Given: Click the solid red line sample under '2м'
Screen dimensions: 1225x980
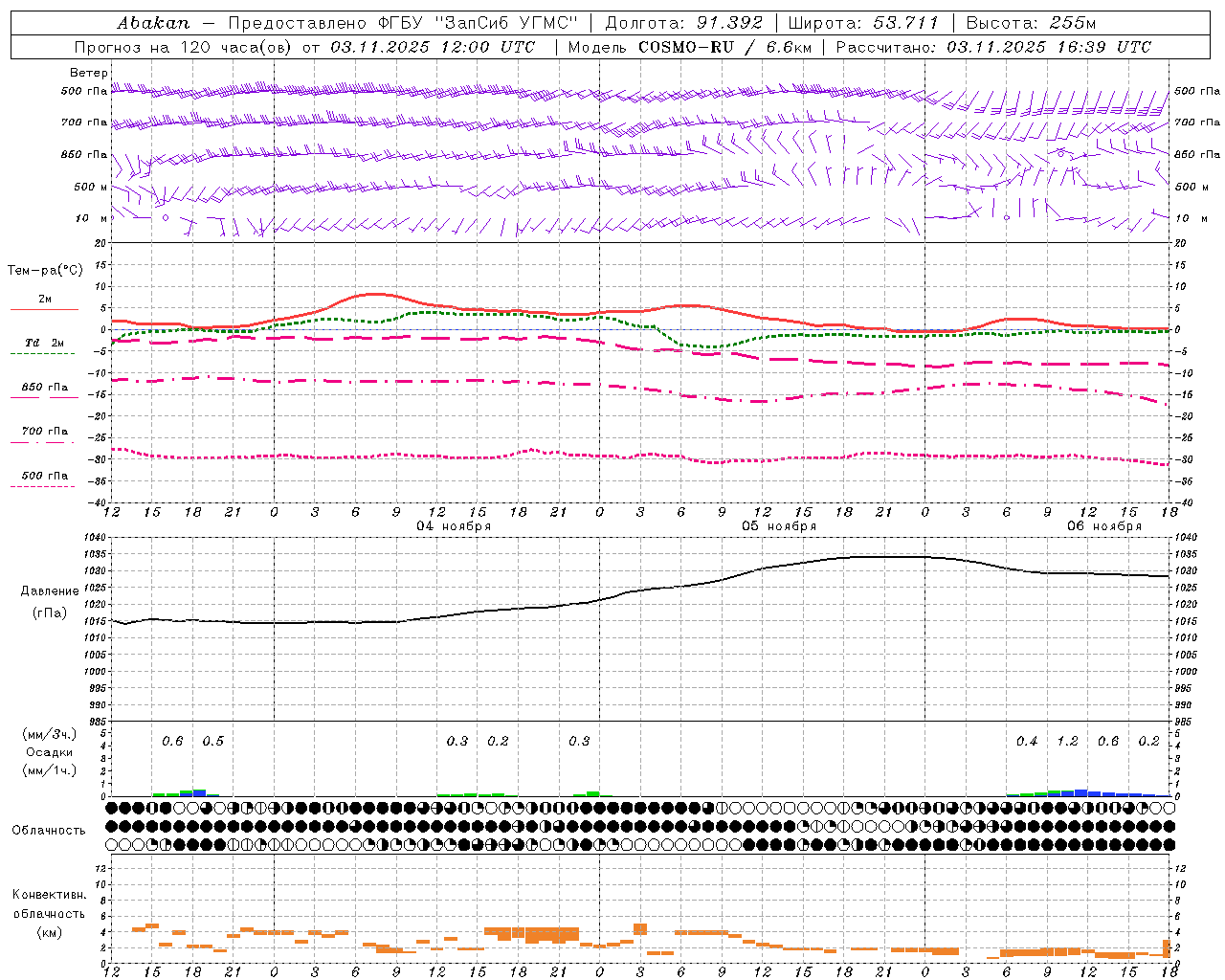Looking at the screenshot, I should (44, 309).
